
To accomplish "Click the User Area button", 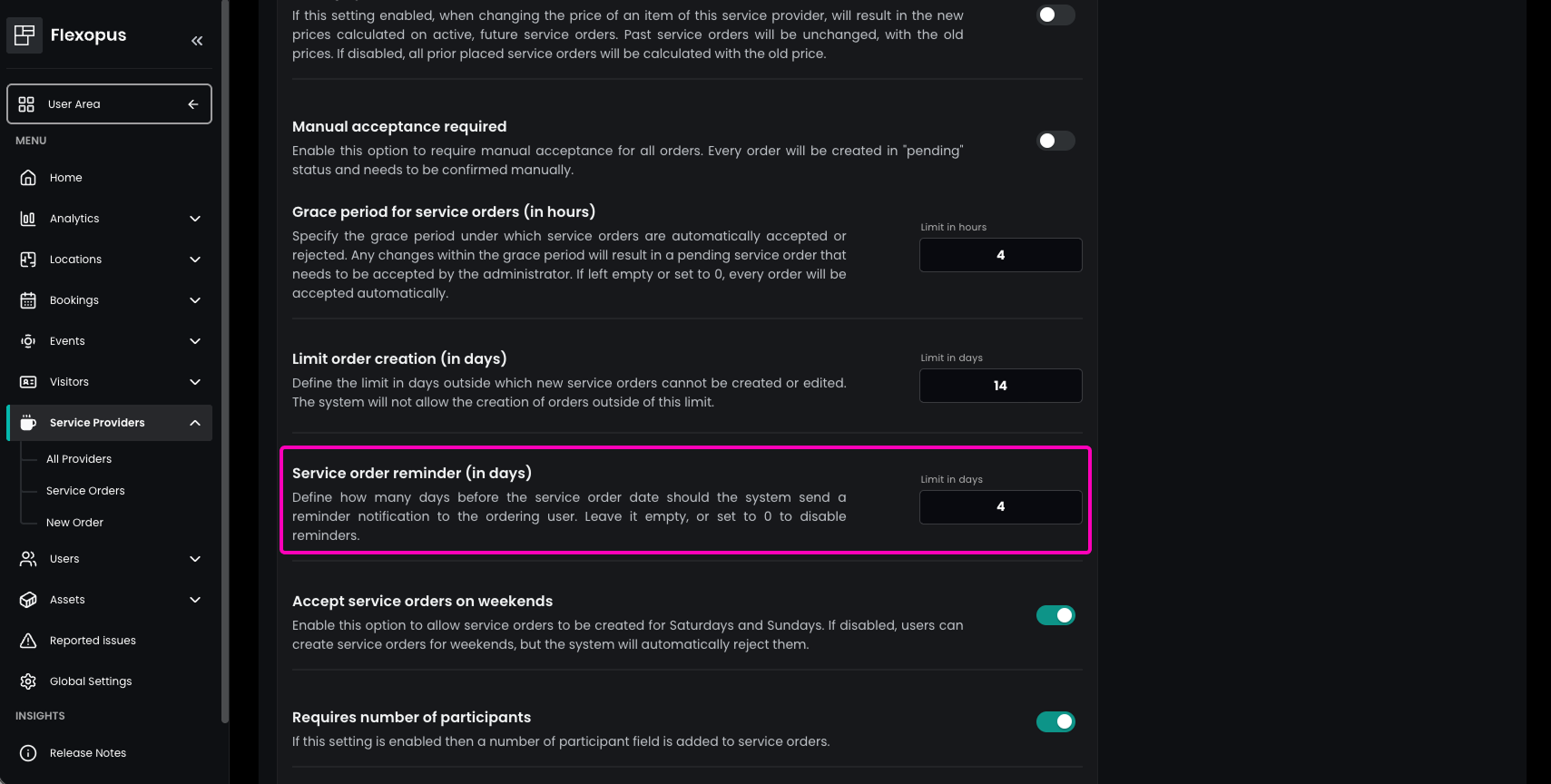I will tap(109, 104).
